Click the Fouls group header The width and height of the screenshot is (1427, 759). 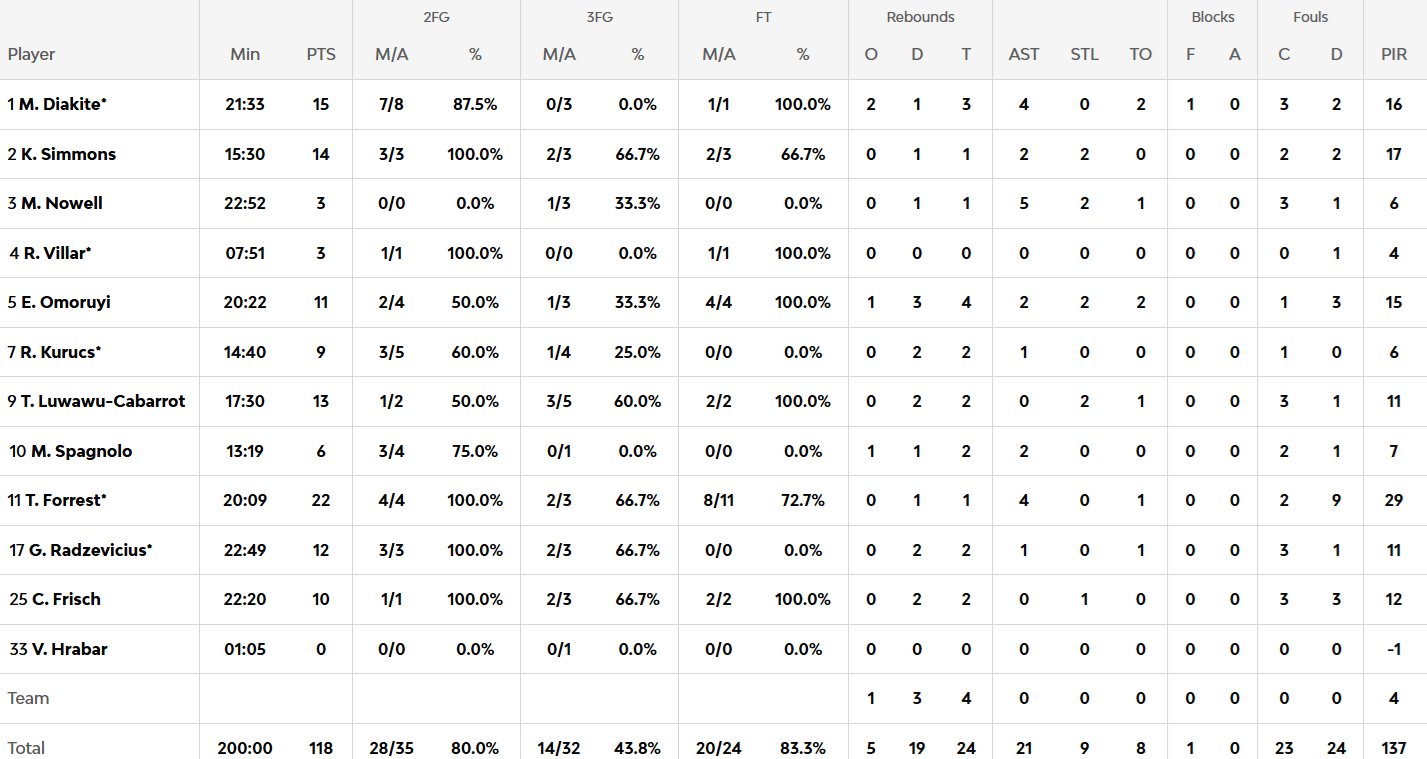click(1310, 17)
